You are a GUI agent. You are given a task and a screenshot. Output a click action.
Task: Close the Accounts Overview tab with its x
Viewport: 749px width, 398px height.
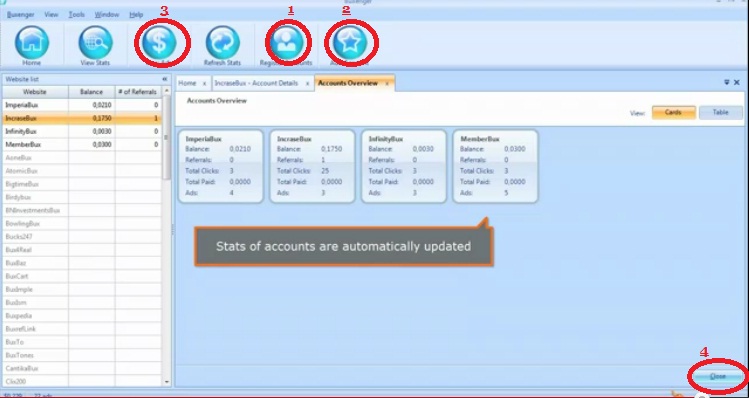click(387, 84)
